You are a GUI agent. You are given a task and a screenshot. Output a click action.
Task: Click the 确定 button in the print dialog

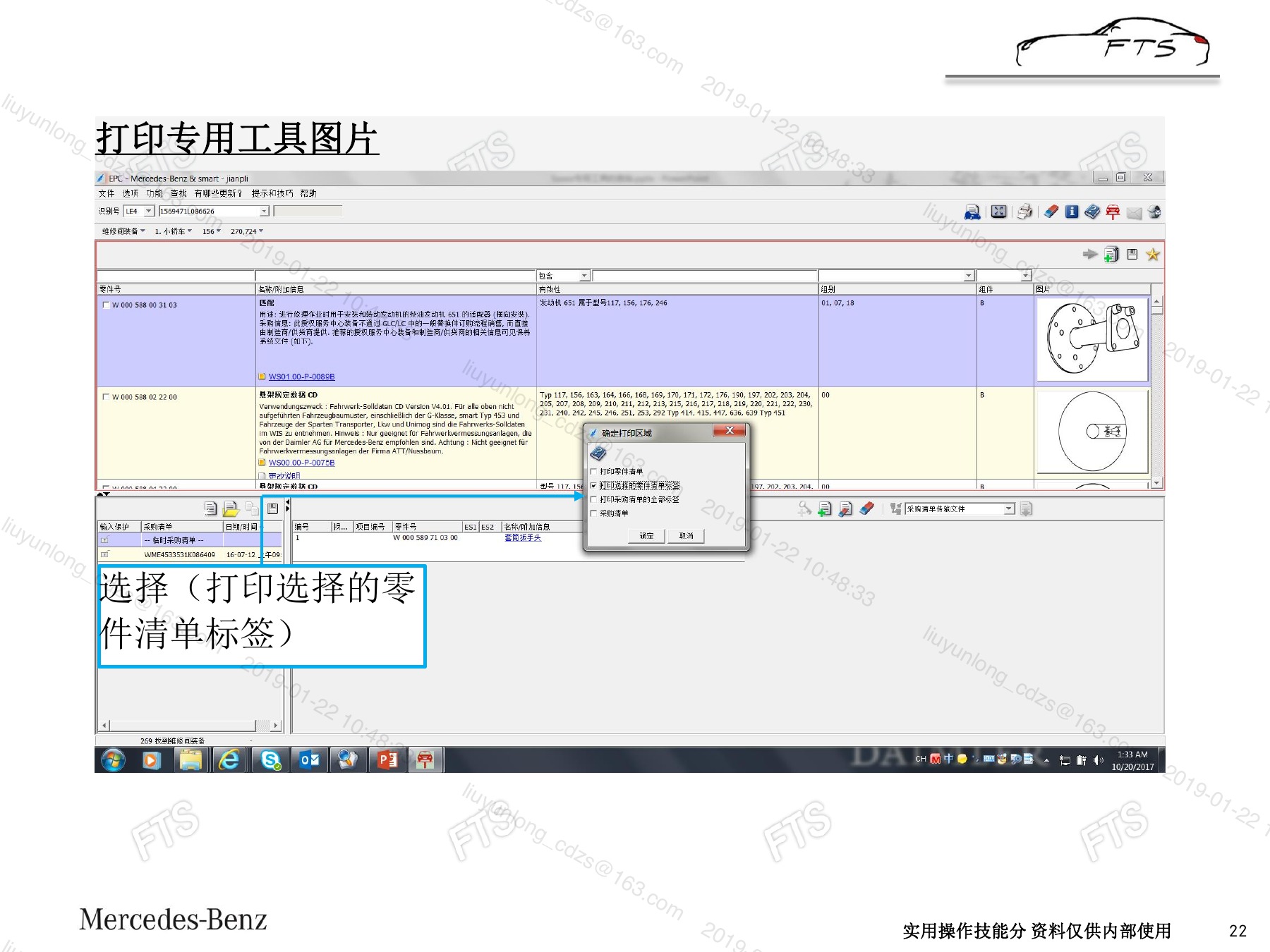click(x=646, y=536)
